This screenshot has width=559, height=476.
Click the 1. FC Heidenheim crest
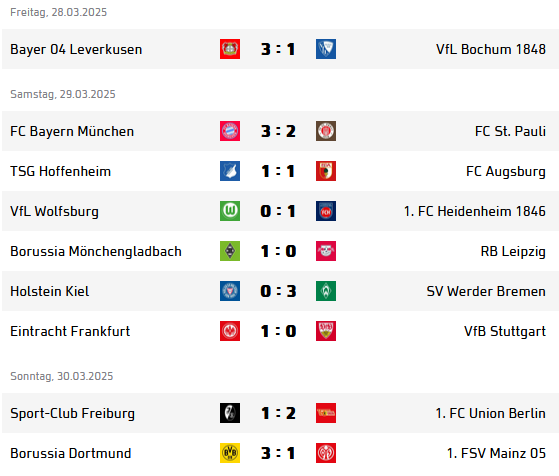tap(326, 211)
